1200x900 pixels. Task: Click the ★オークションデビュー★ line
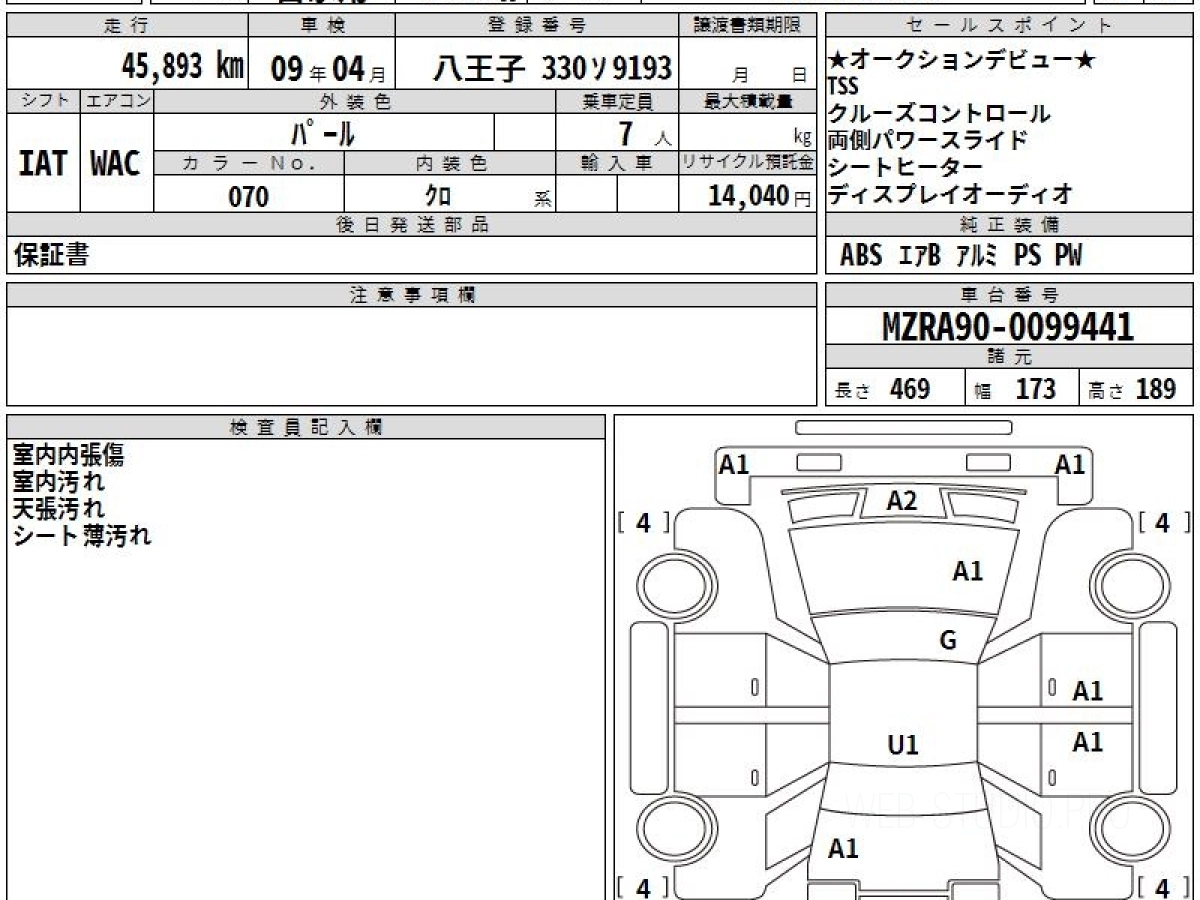tap(961, 60)
